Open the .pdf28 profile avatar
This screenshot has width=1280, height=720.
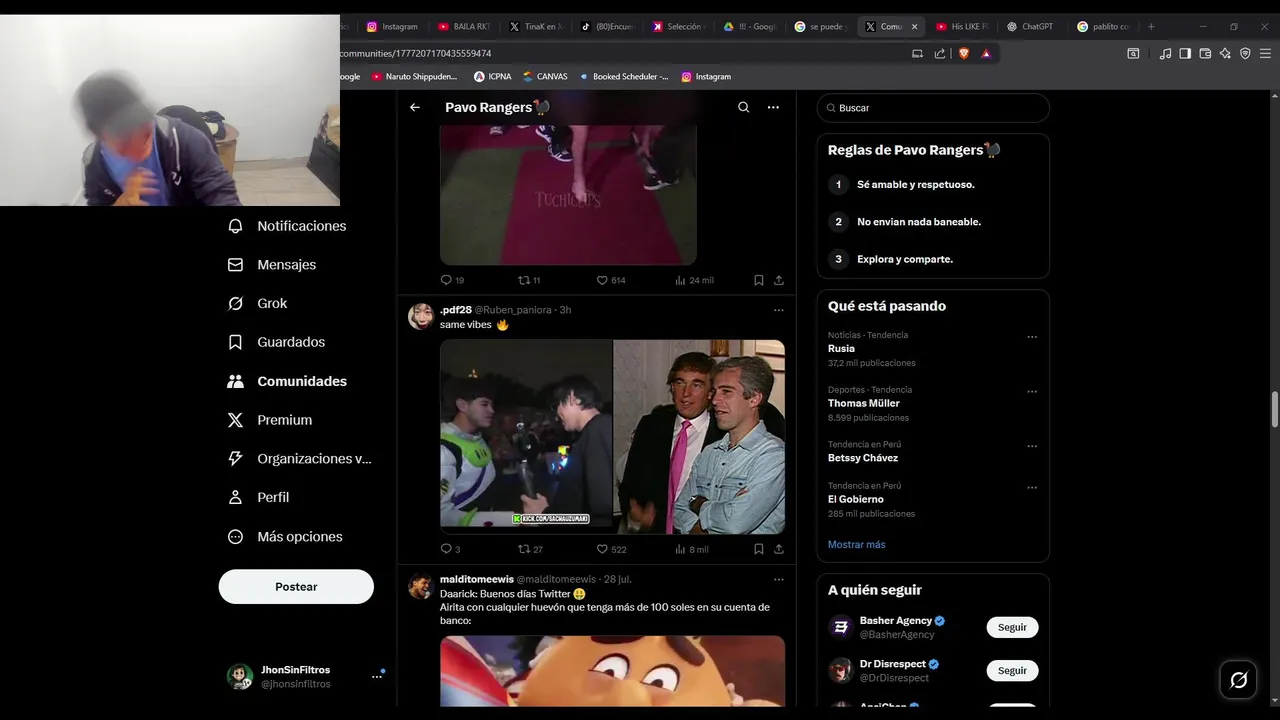click(421, 317)
